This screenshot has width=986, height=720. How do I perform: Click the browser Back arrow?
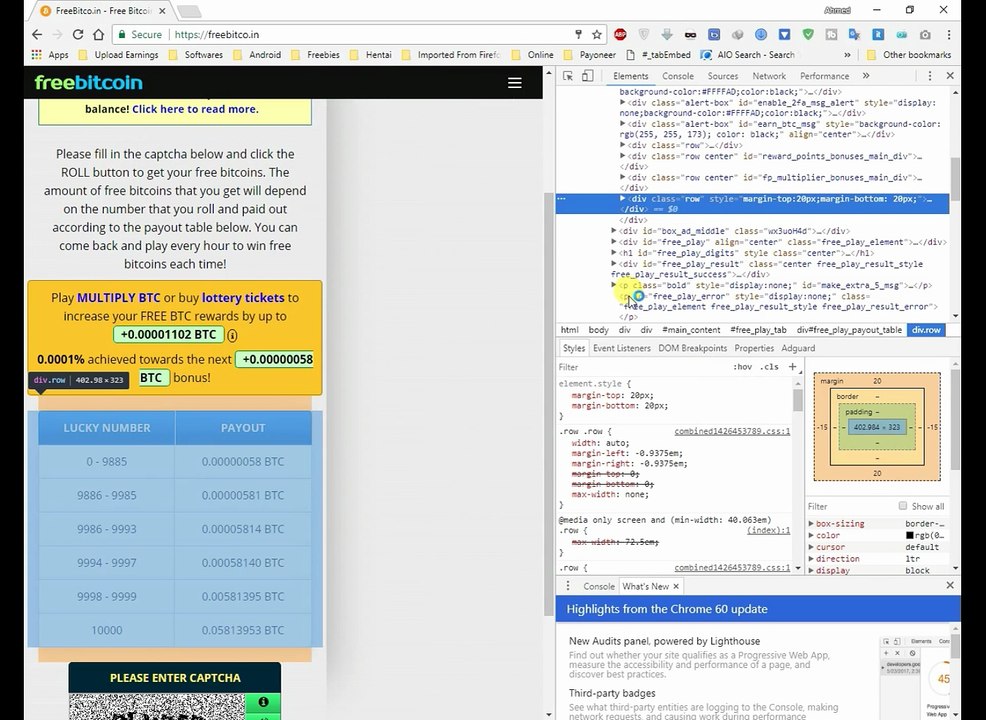coord(37,35)
